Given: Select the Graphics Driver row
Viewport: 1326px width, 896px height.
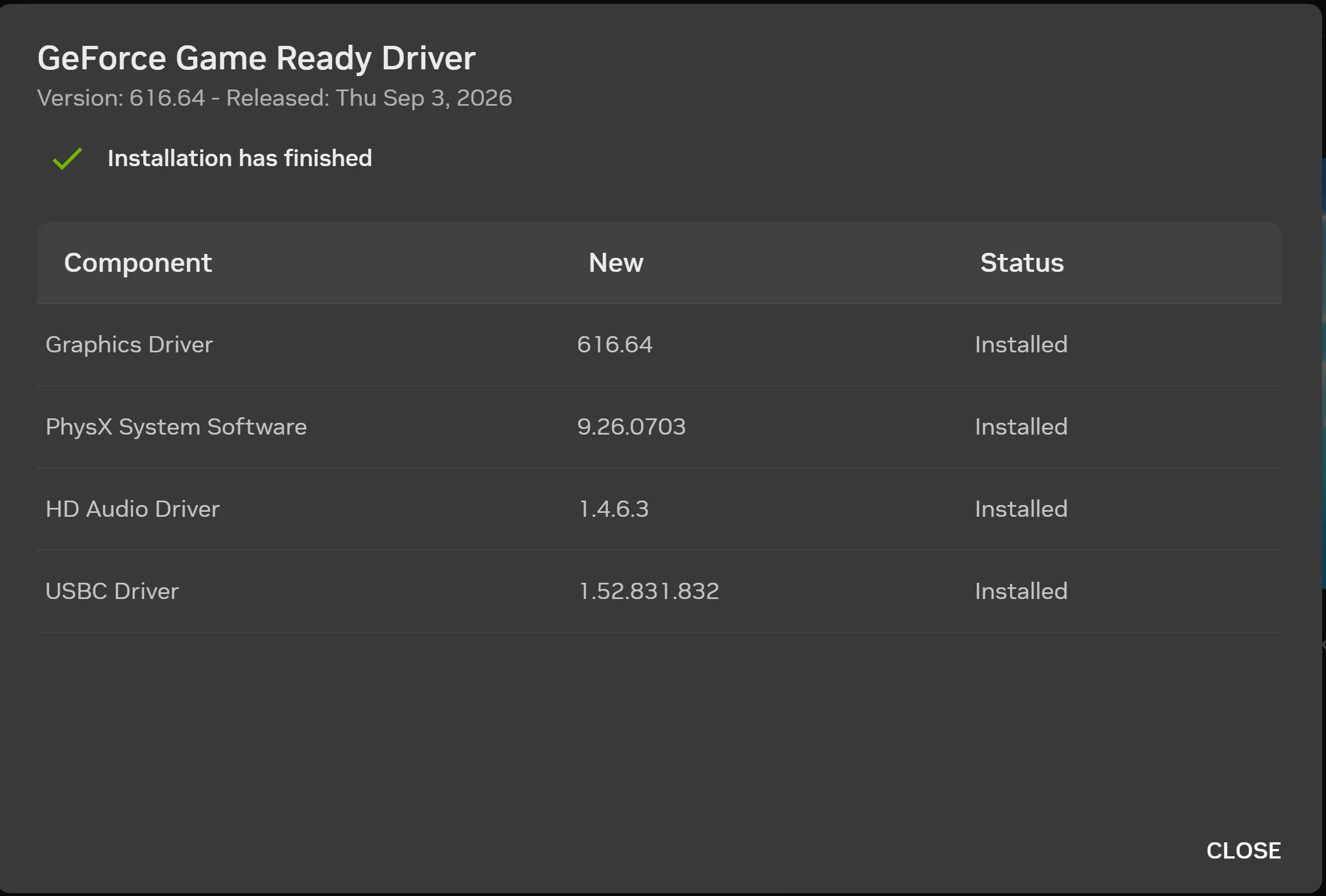Looking at the screenshot, I should [x=659, y=345].
